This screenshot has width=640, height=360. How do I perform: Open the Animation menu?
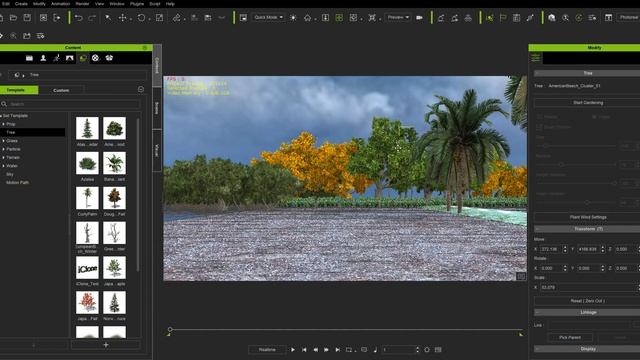coord(60,4)
